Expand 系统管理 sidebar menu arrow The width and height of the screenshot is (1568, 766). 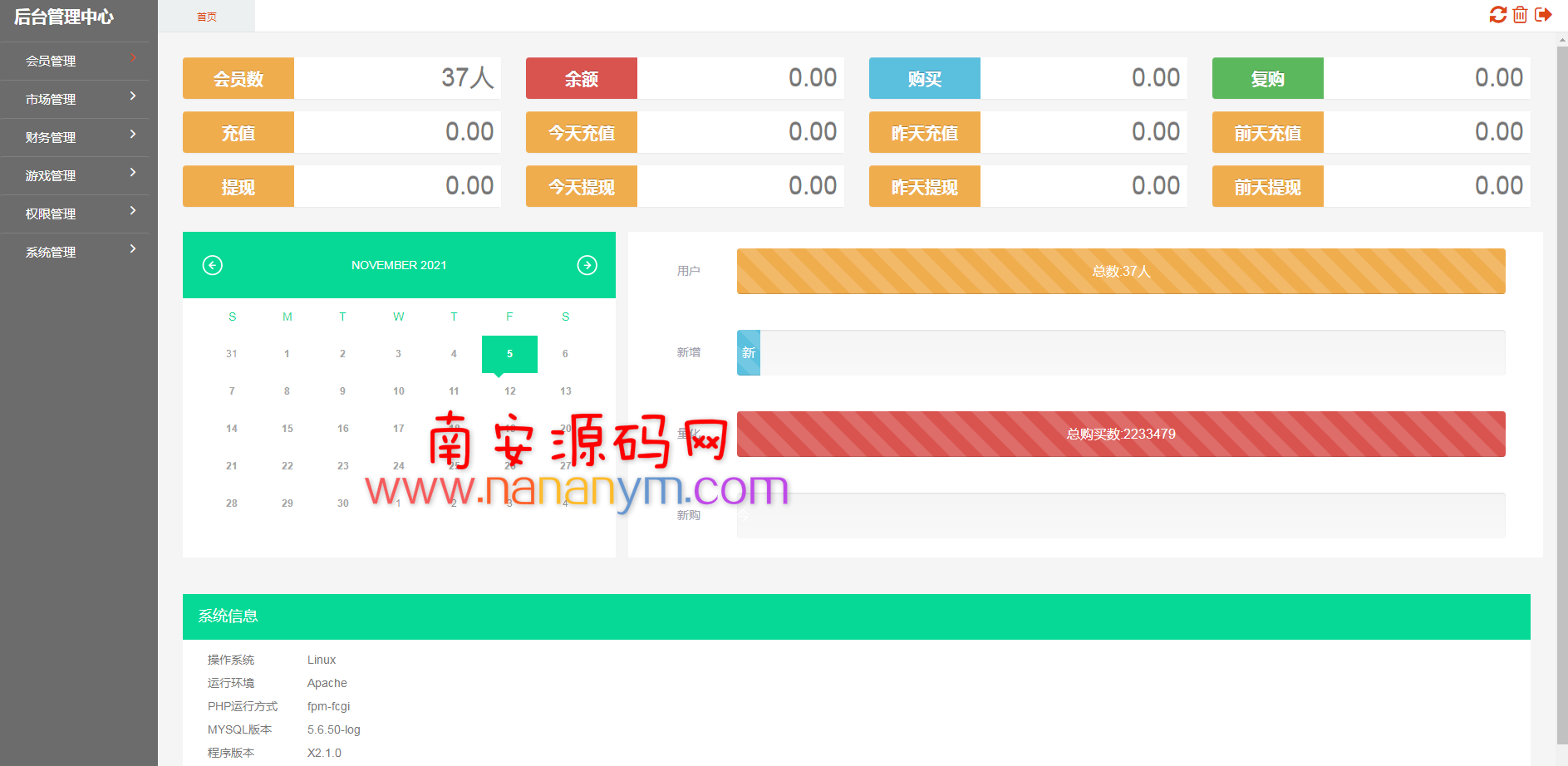click(133, 248)
